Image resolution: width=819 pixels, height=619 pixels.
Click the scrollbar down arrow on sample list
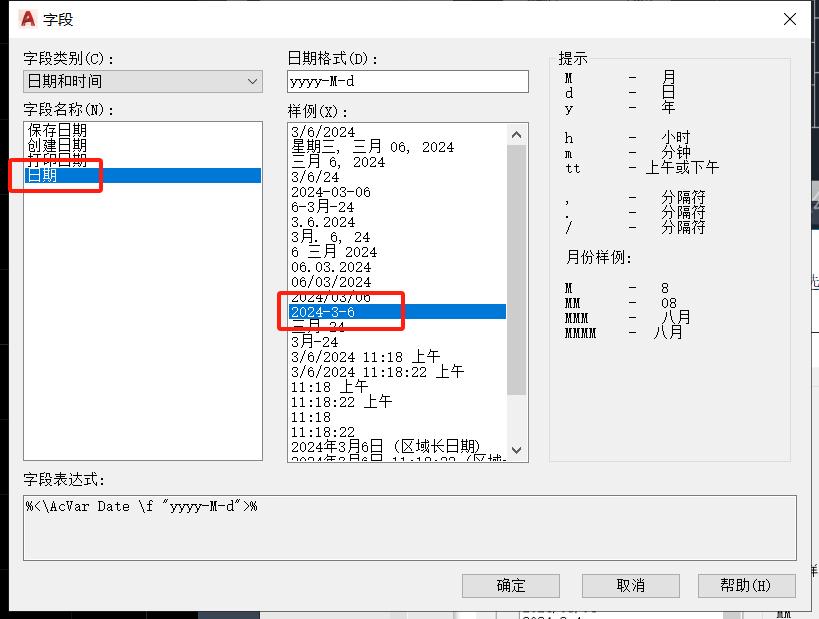(x=516, y=450)
